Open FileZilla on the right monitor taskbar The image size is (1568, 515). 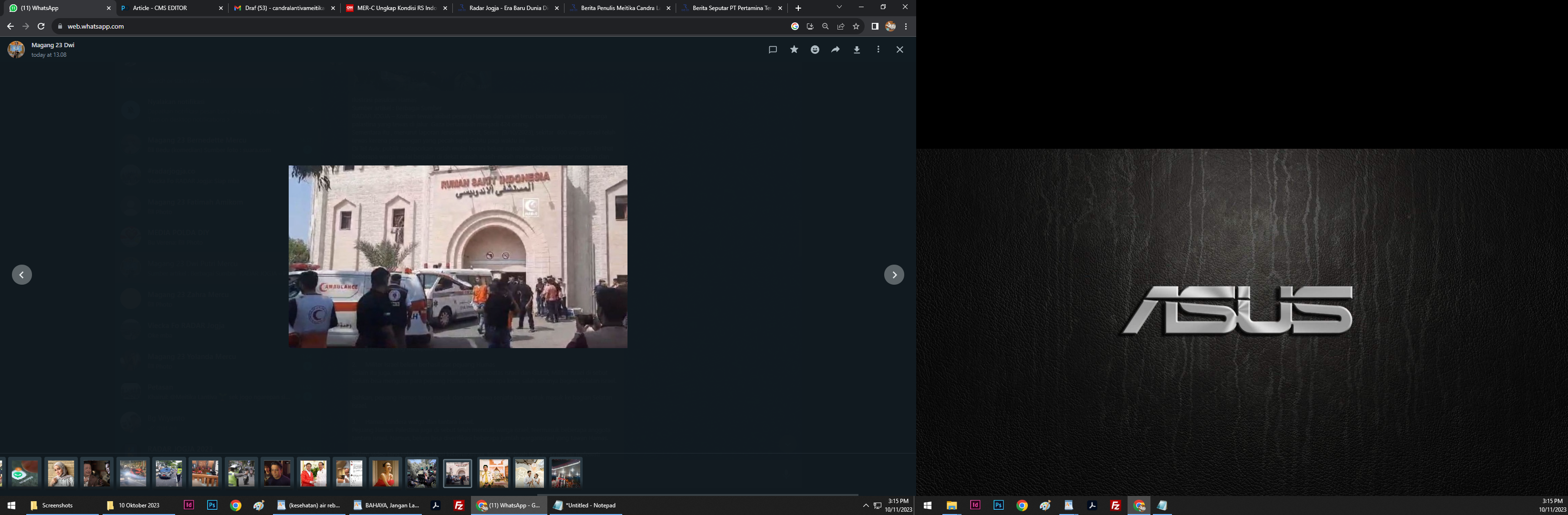tap(1115, 505)
